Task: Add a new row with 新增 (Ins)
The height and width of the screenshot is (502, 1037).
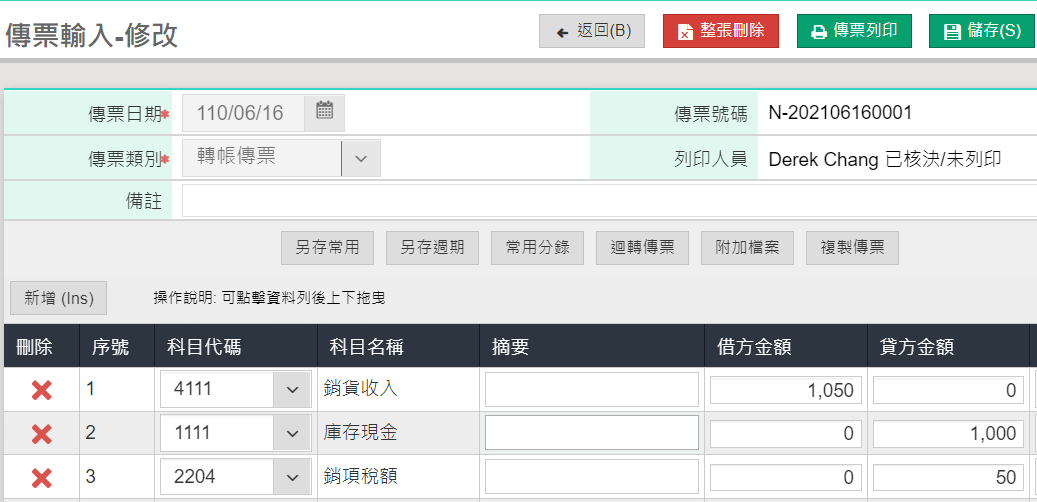Action: coord(58,298)
